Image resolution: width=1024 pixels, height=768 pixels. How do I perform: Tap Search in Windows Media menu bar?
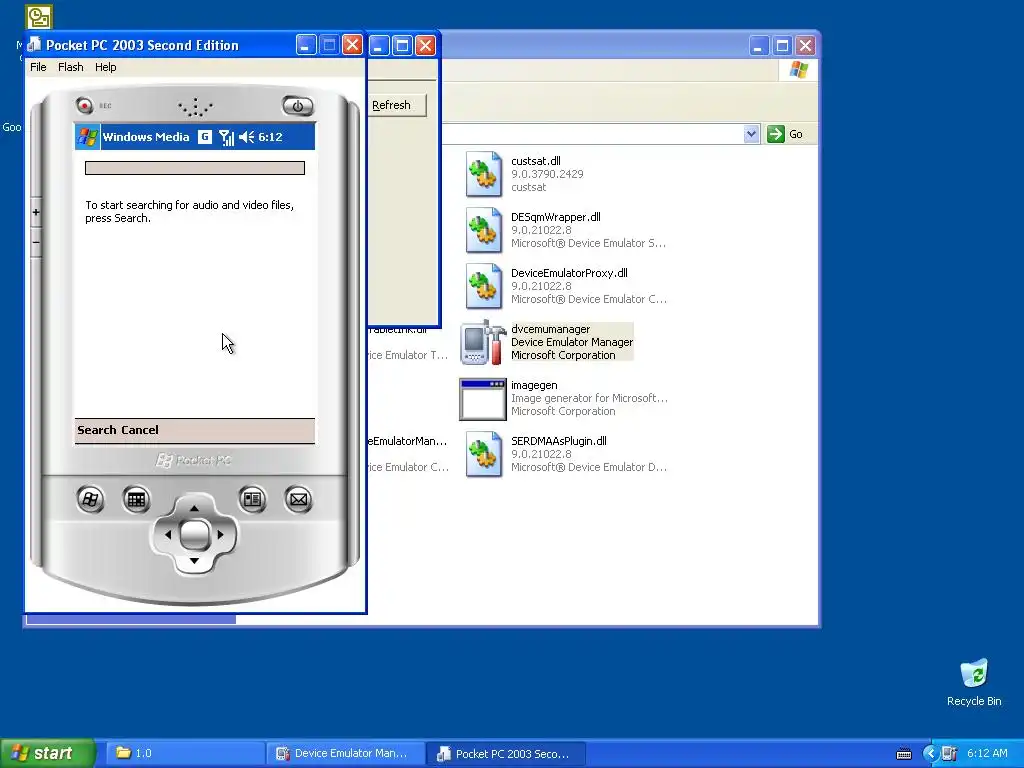pyautogui.click(x=97, y=430)
